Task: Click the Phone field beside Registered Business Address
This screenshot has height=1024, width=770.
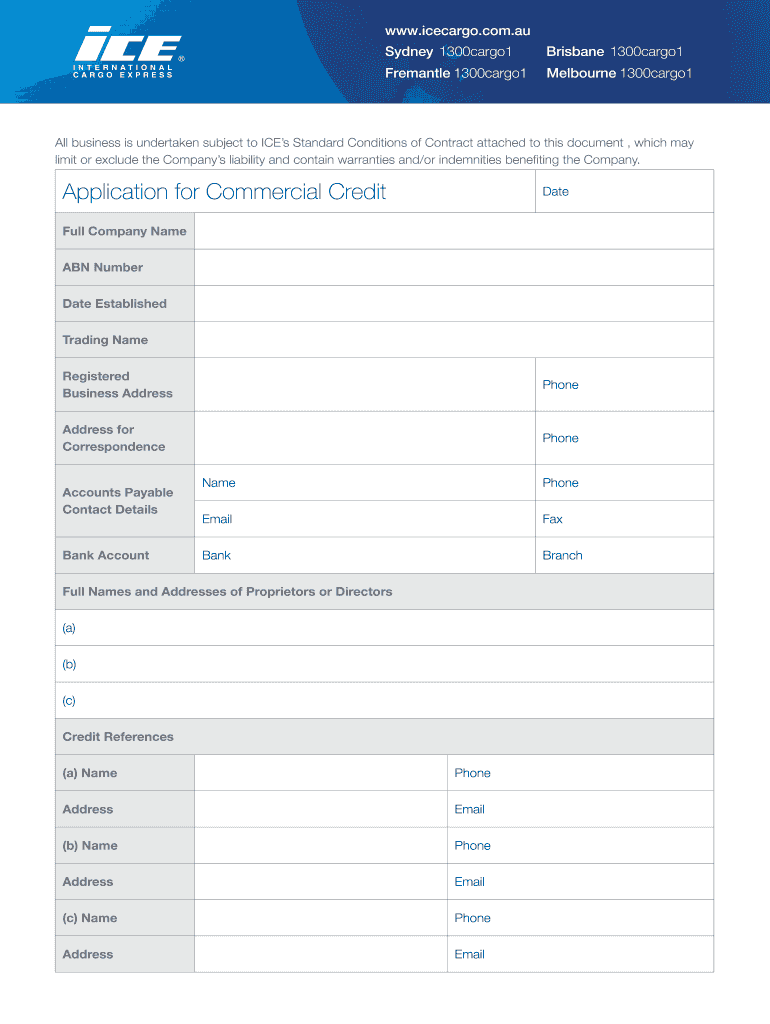Action: click(640, 385)
